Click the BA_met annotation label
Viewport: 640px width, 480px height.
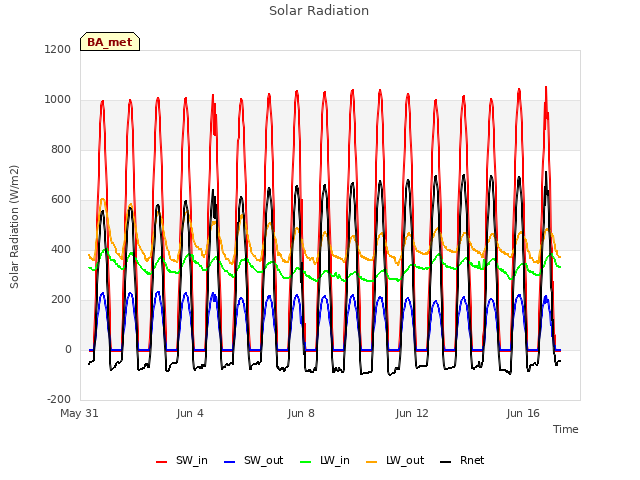point(110,42)
